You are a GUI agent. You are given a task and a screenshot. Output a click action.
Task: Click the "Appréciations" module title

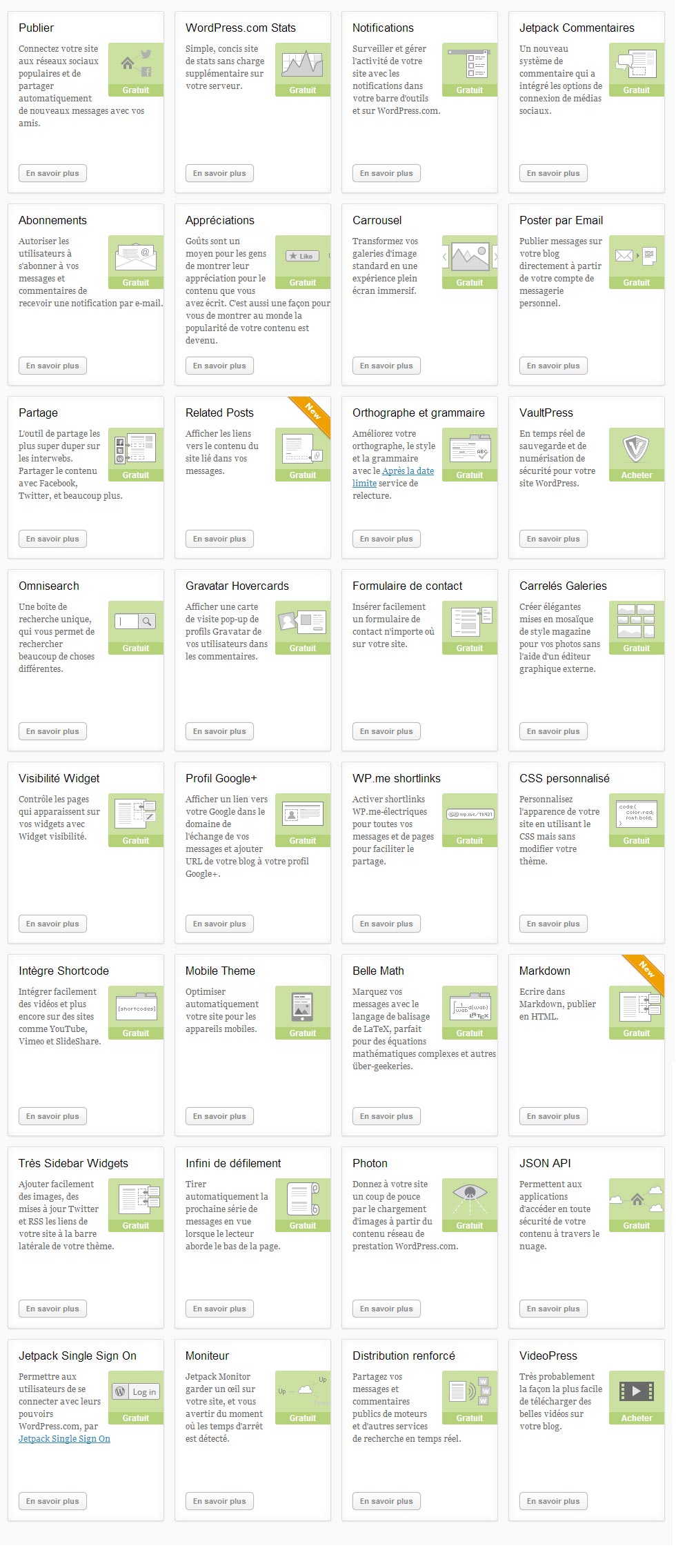pyautogui.click(x=220, y=220)
